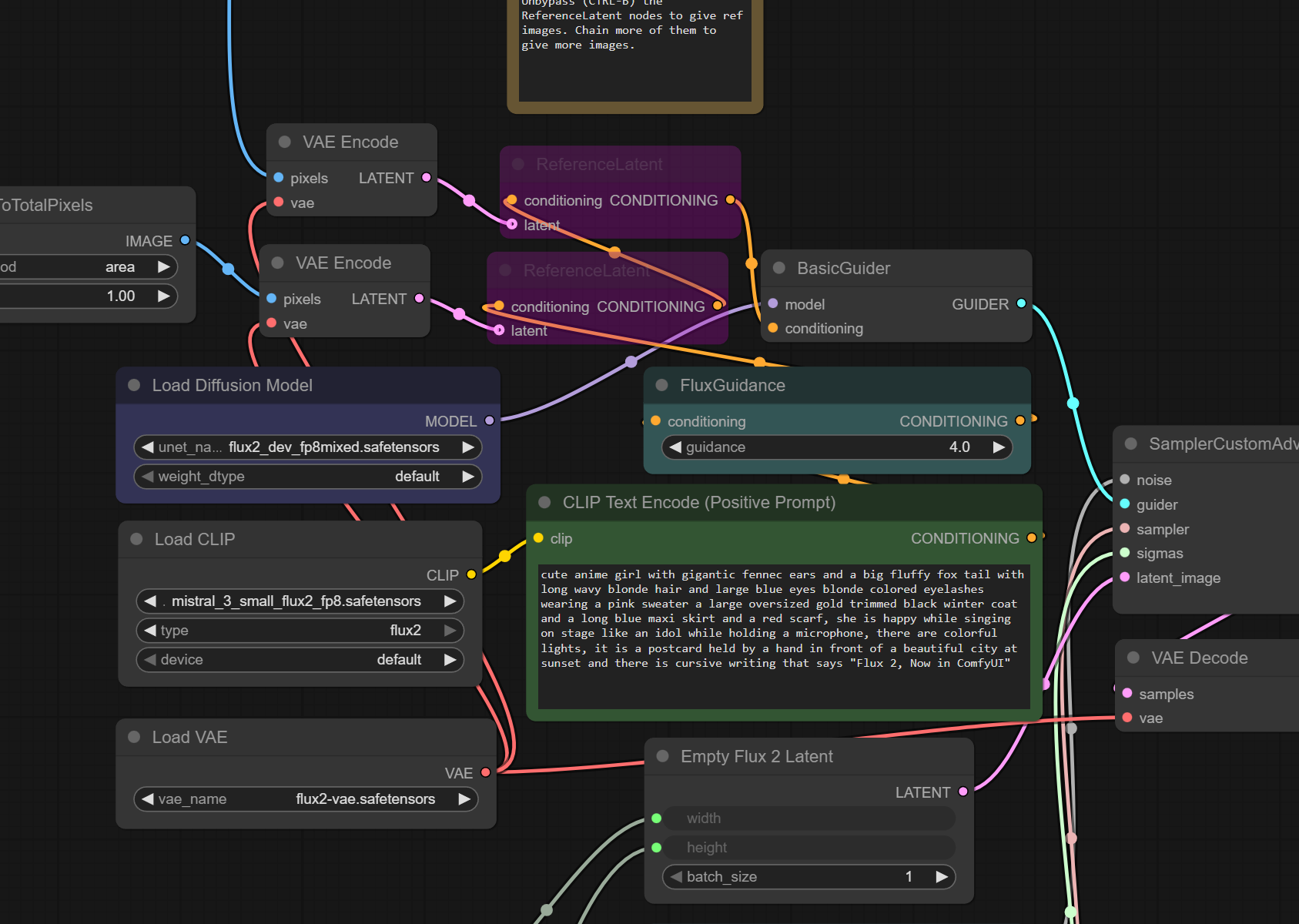
Task: Collapse the FluxGuidance node
Action: tap(661, 385)
